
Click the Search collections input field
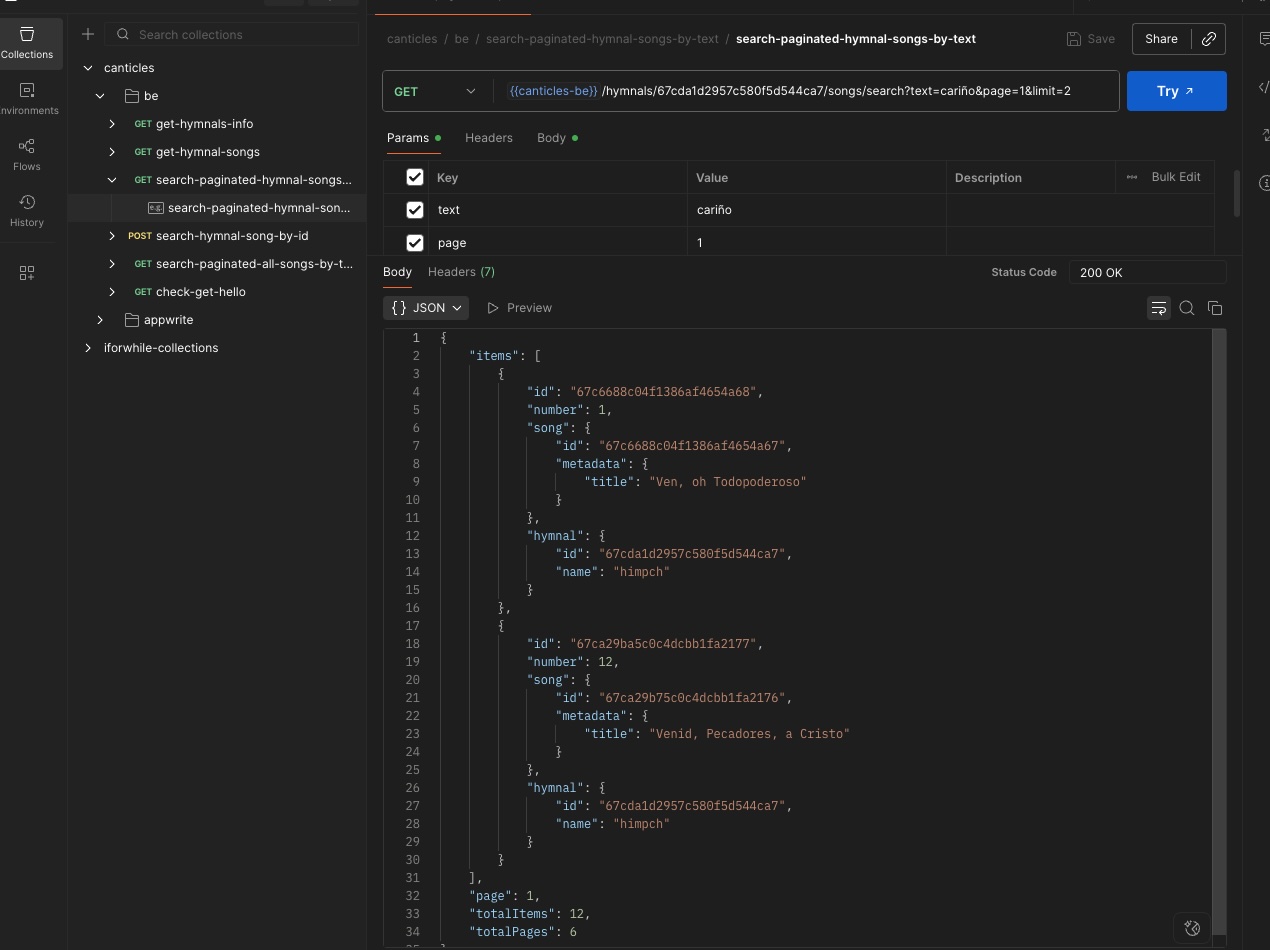[x=232, y=34]
